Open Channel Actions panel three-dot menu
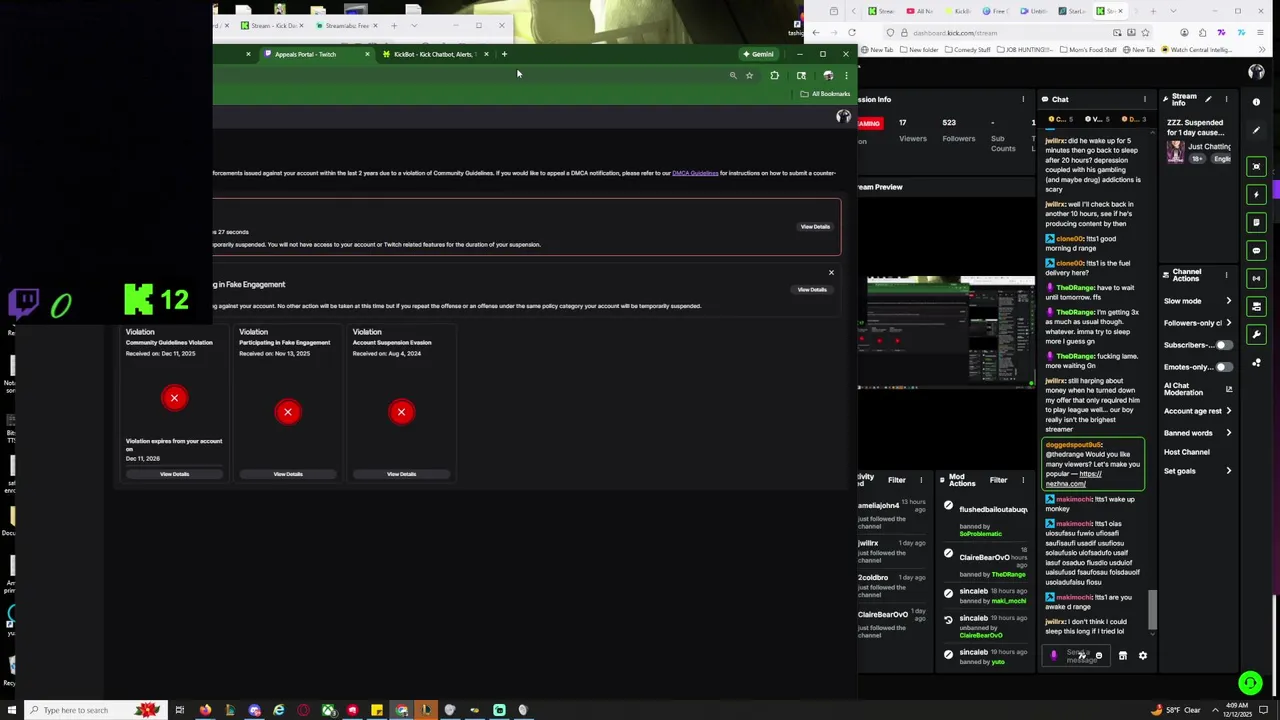1280x720 pixels. coord(1226,274)
